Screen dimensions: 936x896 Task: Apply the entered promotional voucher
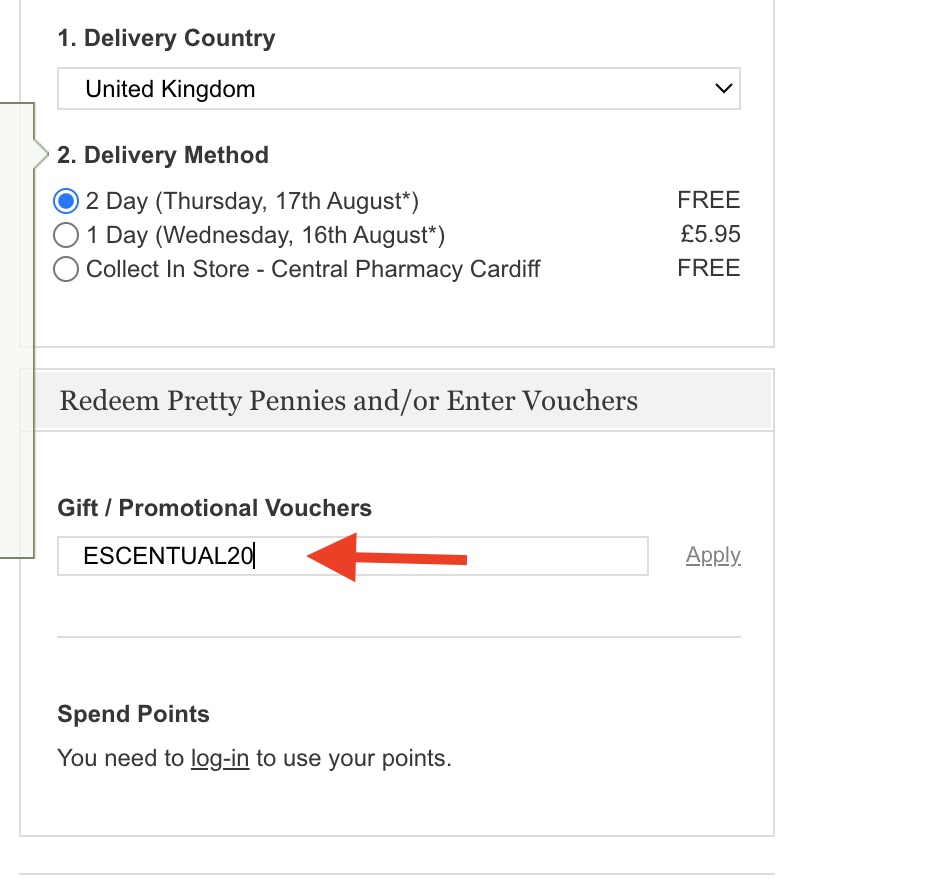713,556
